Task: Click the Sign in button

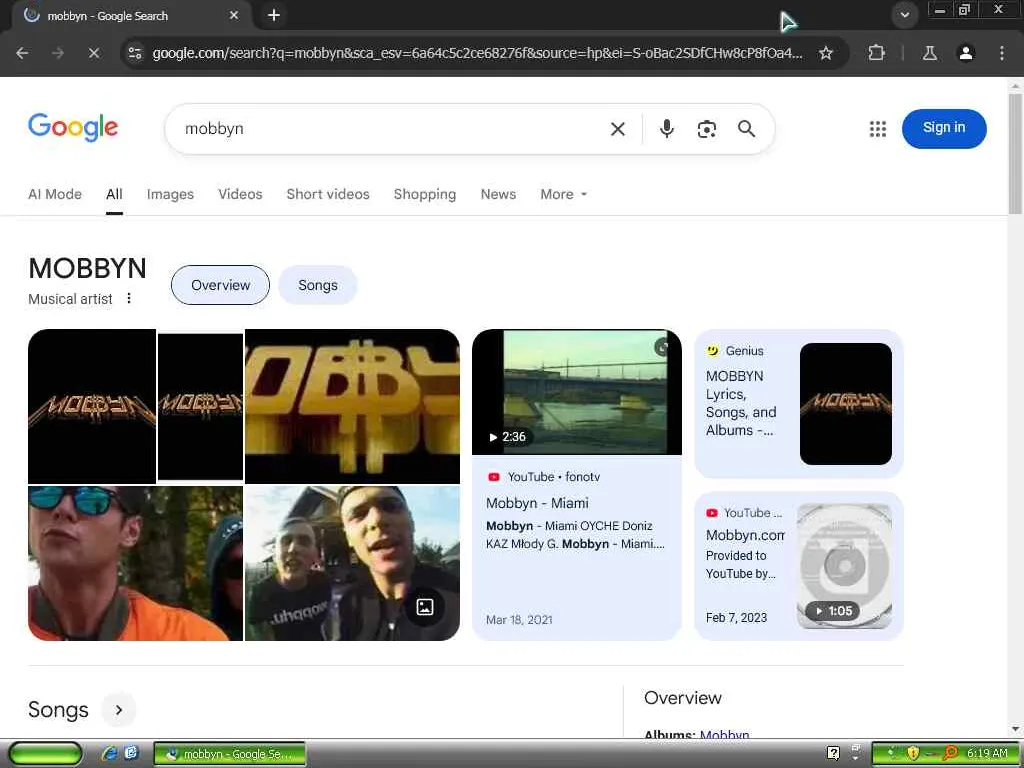Action: (944, 128)
